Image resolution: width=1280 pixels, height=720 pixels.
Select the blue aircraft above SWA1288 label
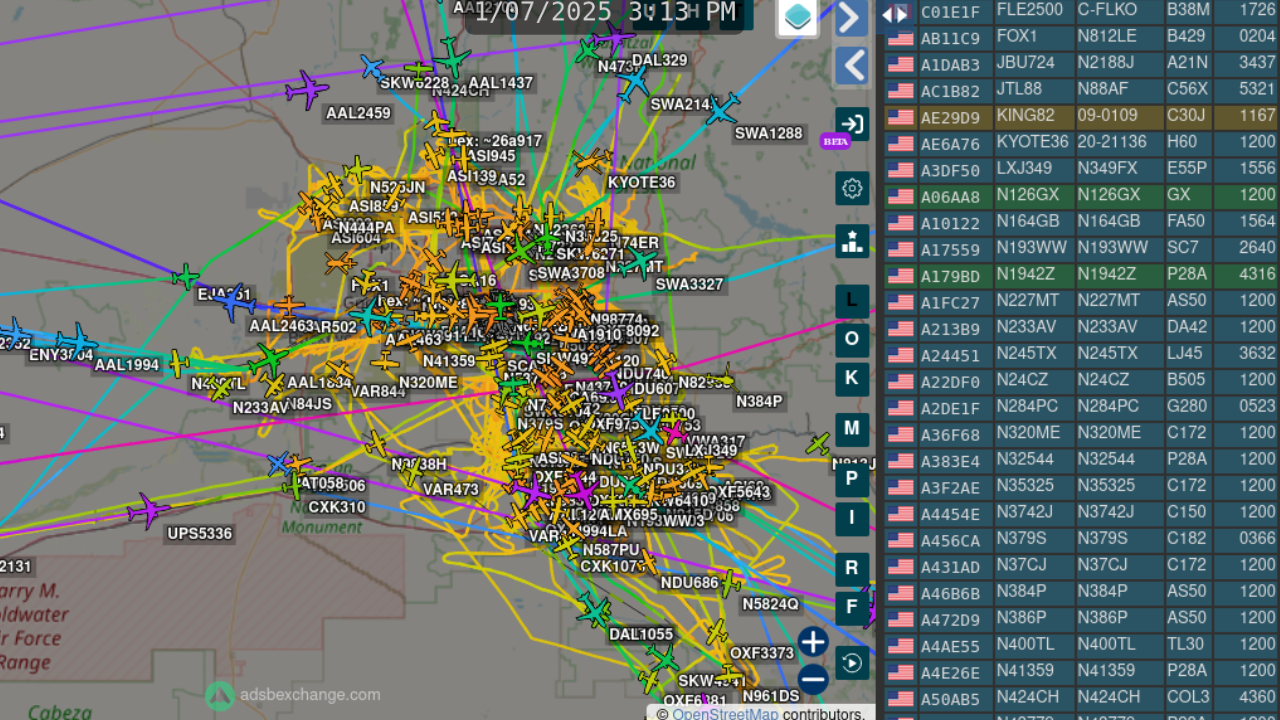pyautogui.click(x=722, y=108)
